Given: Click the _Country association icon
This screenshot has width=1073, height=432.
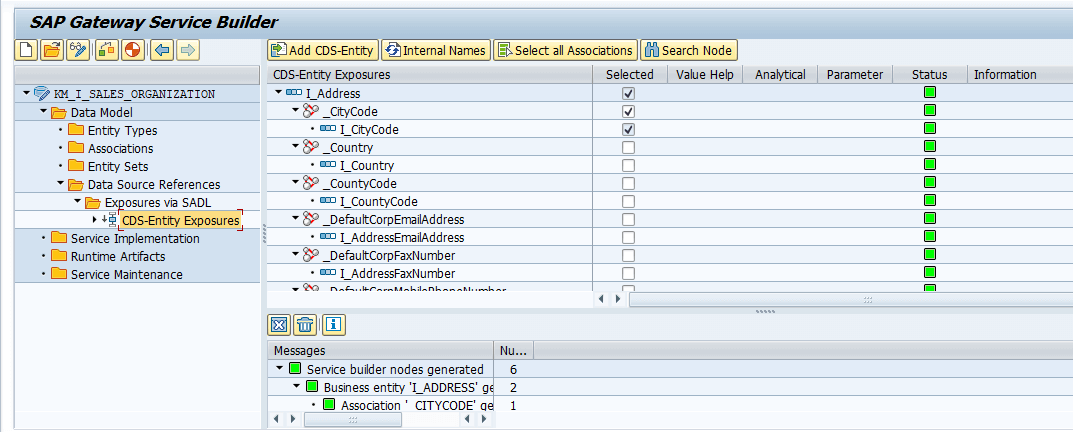Looking at the screenshot, I should coord(311,147).
